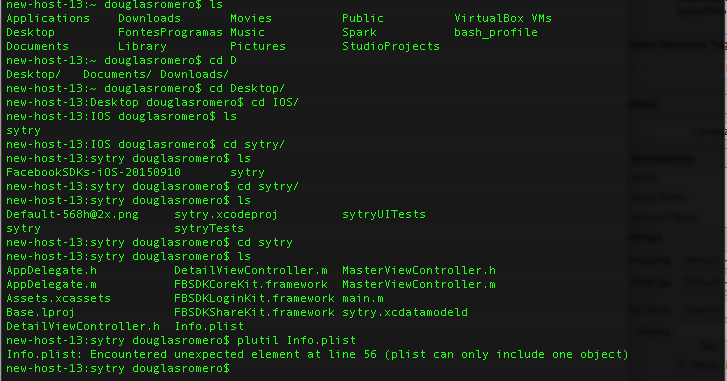The image size is (727, 381).
Task: Click the VirtualBox VMs folder name
Action: (503, 18)
